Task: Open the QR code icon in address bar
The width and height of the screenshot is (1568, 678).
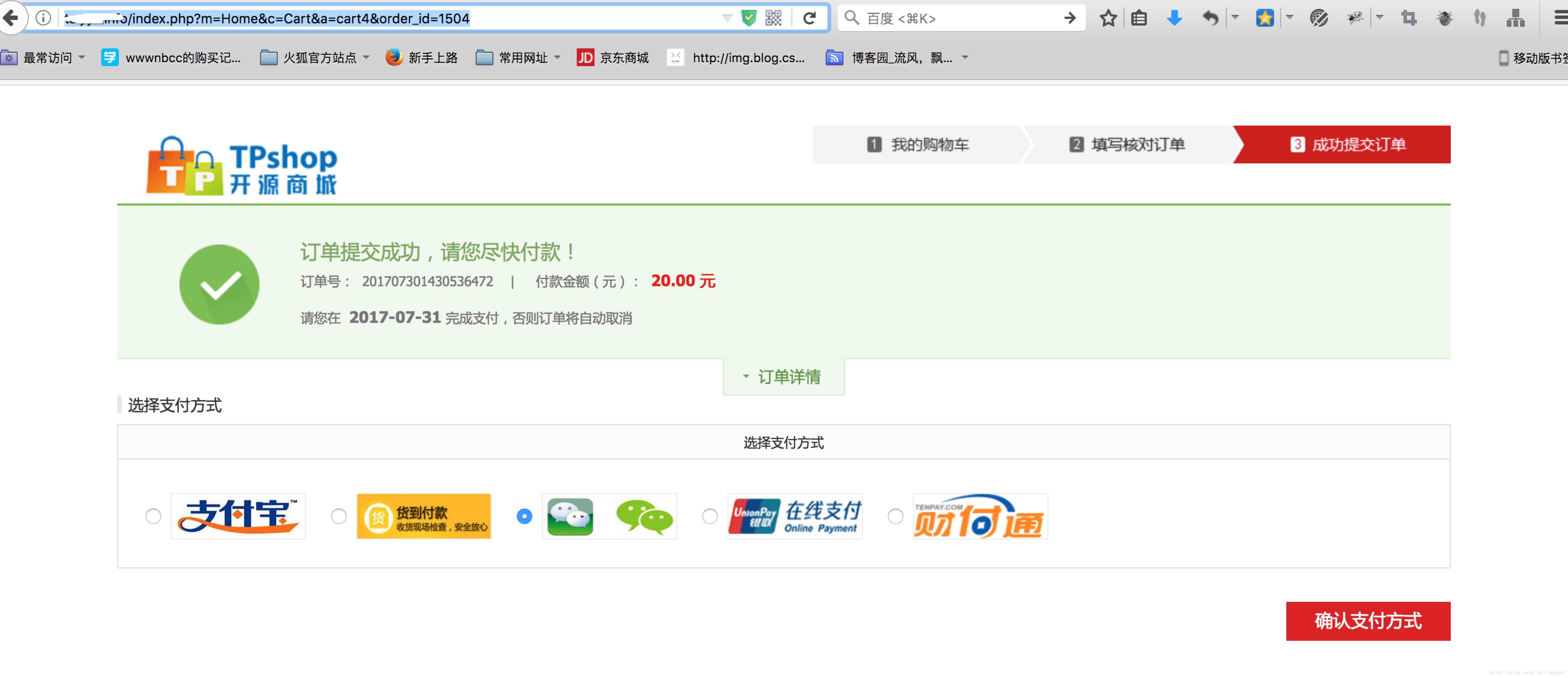Action: point(773,18)
